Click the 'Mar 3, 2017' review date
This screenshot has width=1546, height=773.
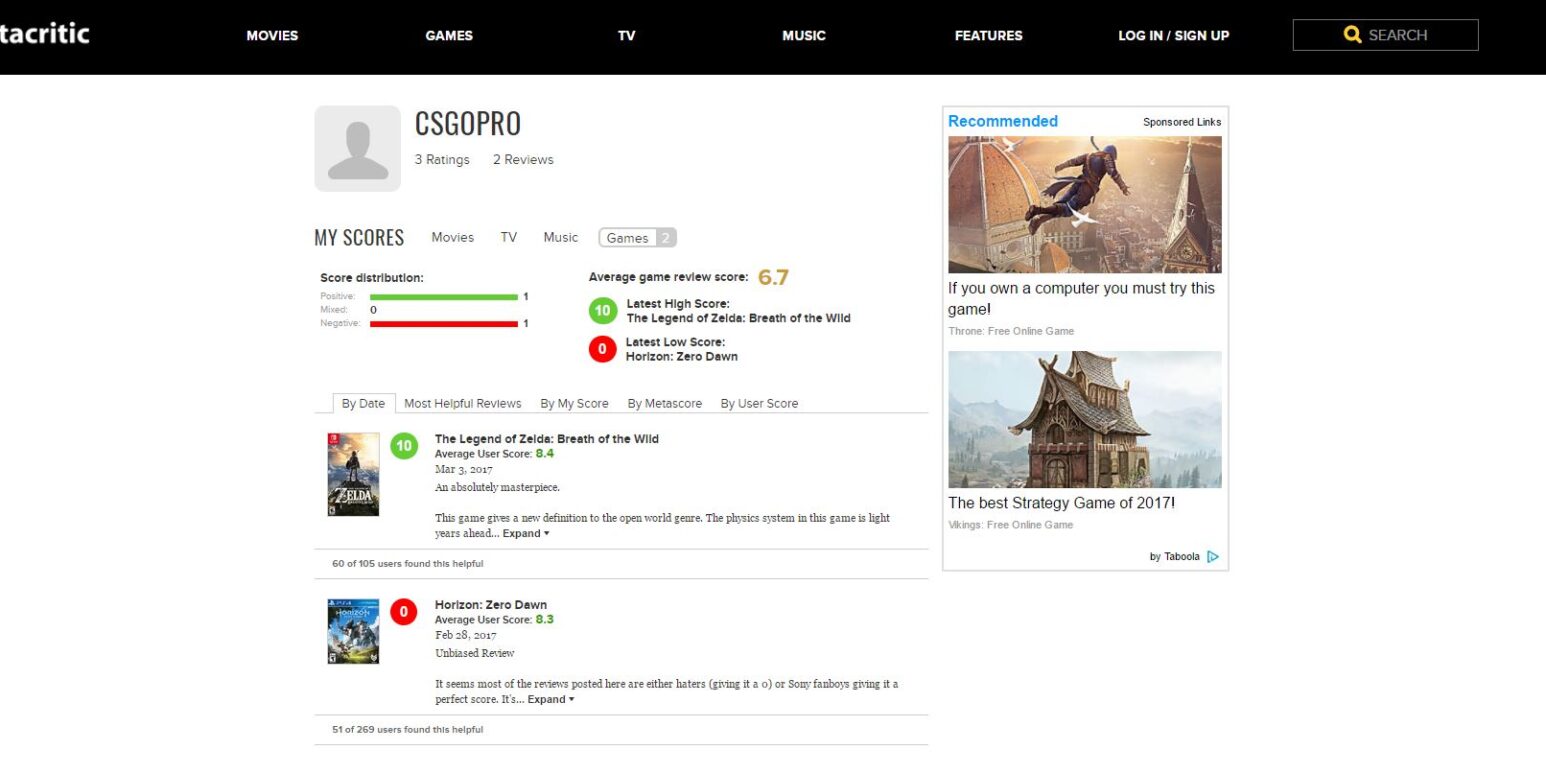pyautogui.click(x=464, y=470)
